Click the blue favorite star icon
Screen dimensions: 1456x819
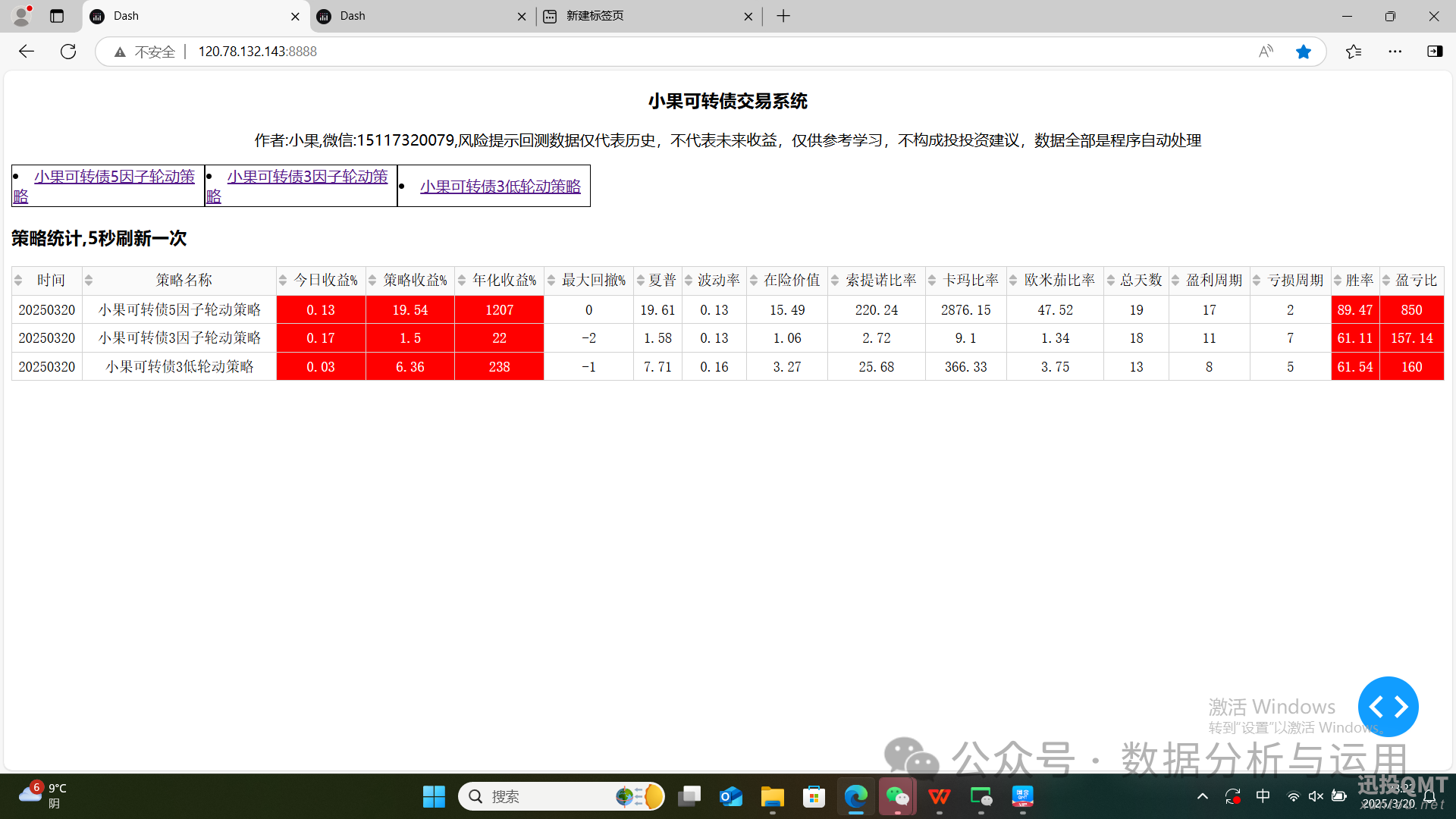click(1304, 52)
